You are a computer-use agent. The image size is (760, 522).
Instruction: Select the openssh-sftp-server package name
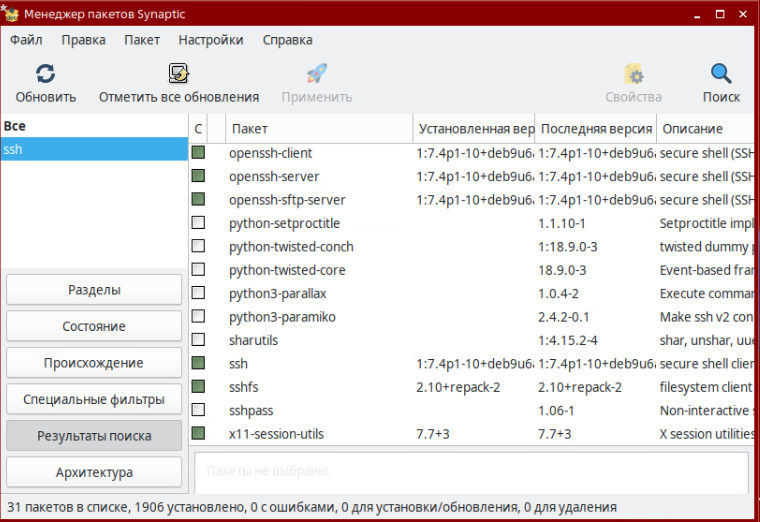point(287,200)
